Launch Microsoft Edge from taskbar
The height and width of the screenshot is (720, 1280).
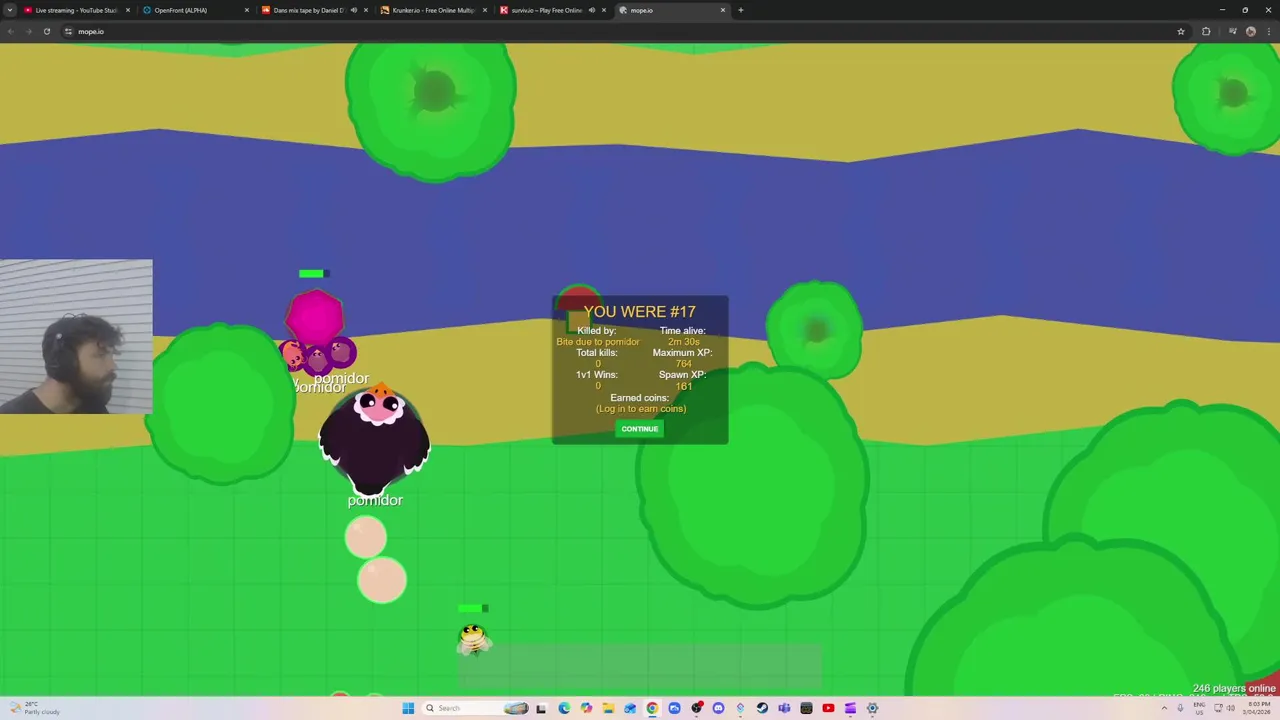tap(565, 708)
